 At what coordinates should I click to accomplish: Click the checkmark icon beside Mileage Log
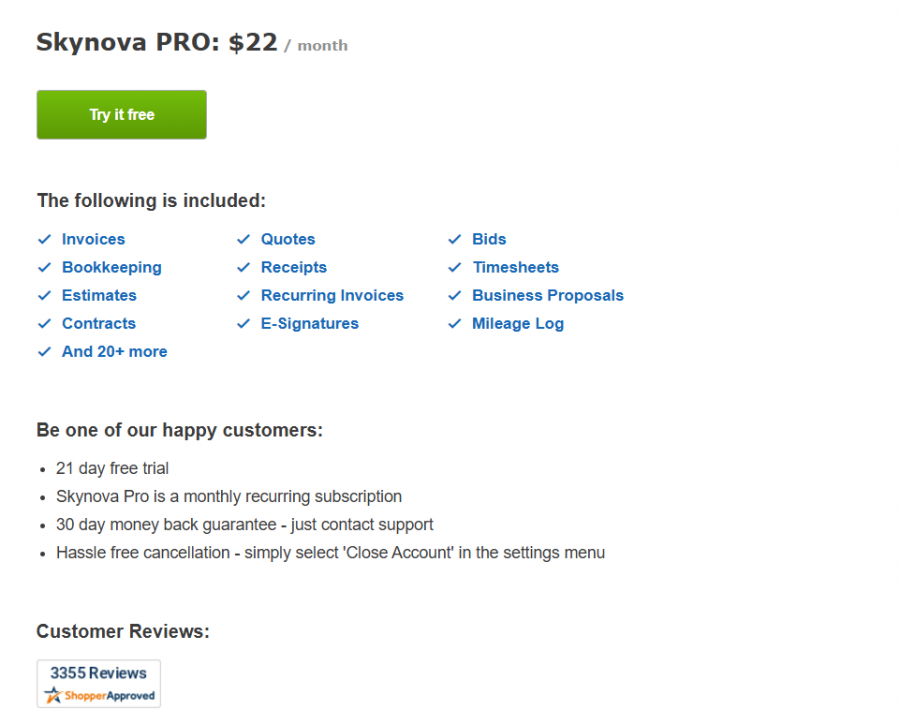[x=454, y=323]
